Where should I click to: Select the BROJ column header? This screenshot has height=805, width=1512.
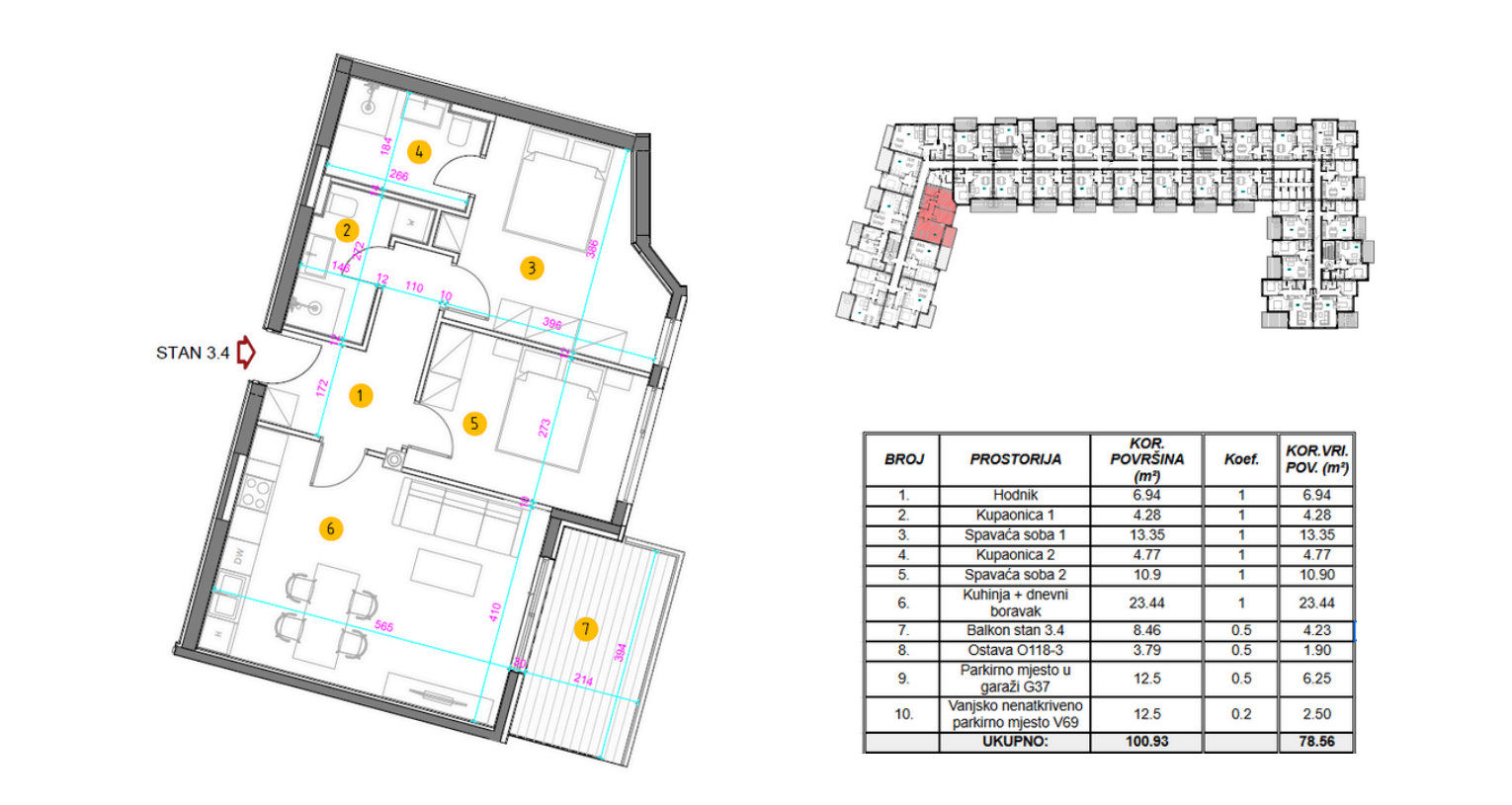tap(903, 459)
